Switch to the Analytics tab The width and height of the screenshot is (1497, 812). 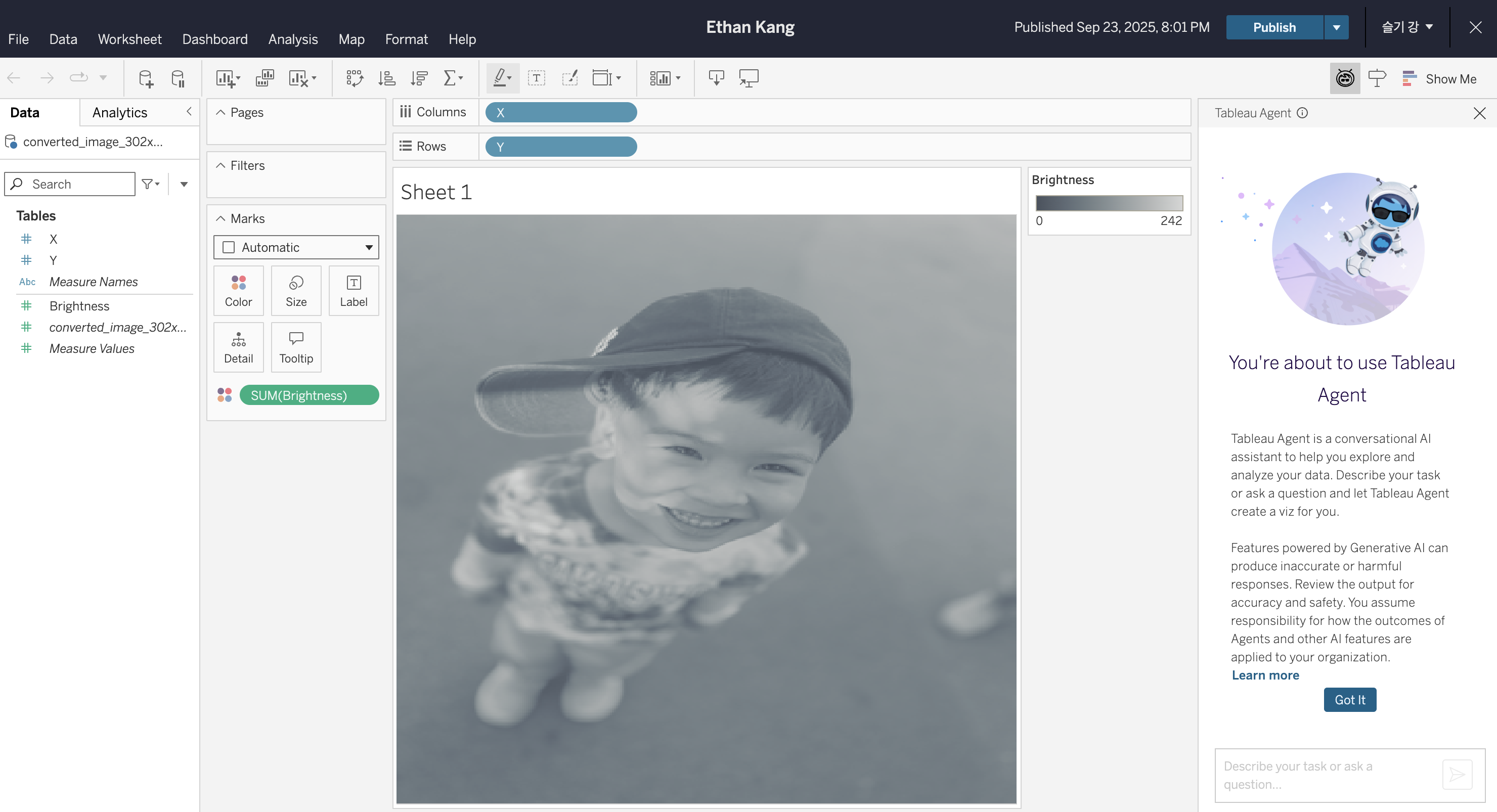click(x=120, y=113)
